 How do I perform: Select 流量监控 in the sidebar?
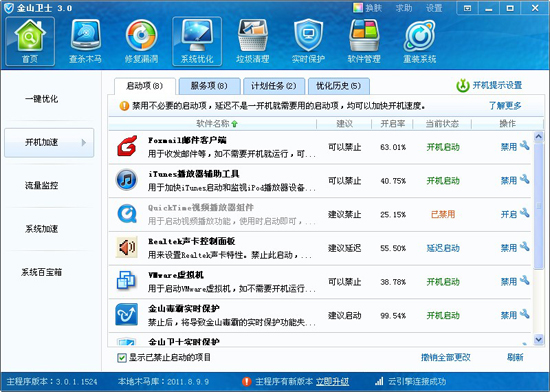[42, 185]
